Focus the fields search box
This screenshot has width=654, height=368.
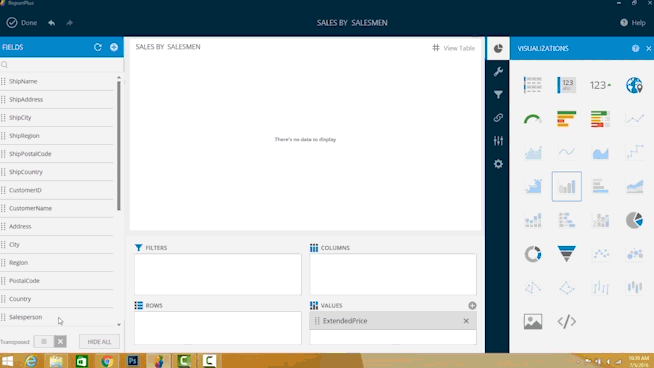(62, 65)
